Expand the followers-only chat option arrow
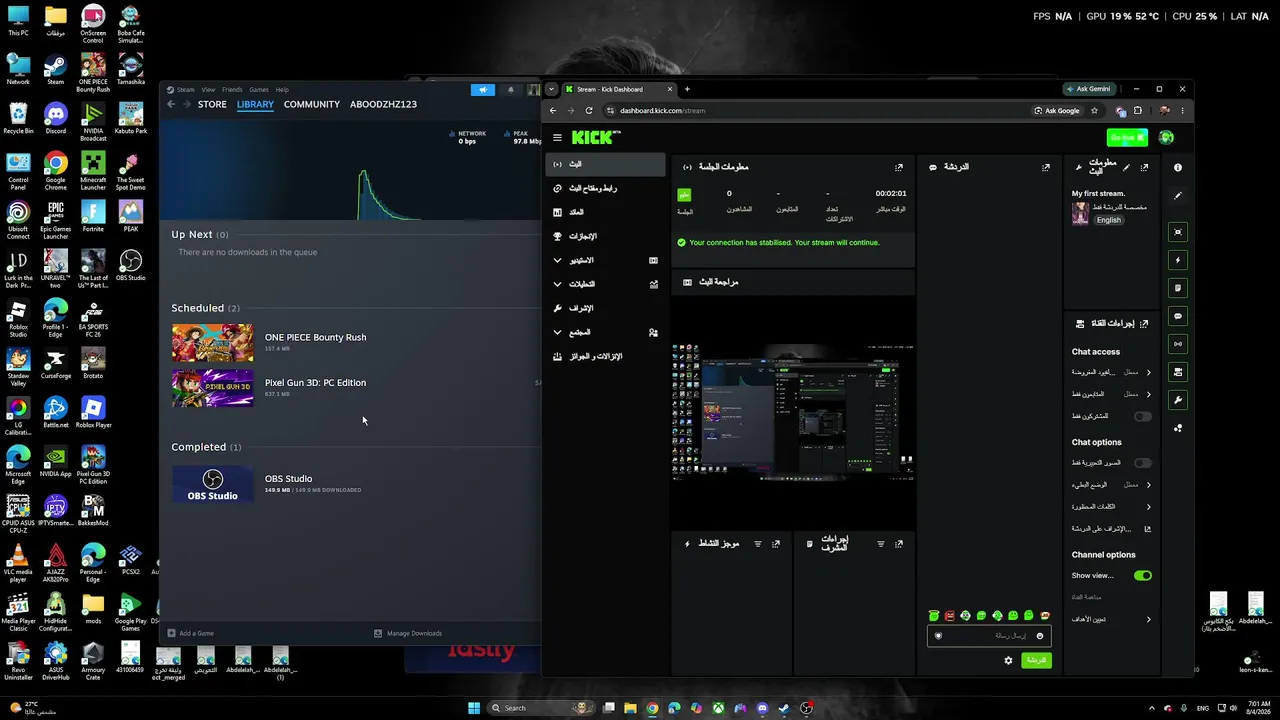This screenshot has height=720, width=1280. tap(1148, 394)
